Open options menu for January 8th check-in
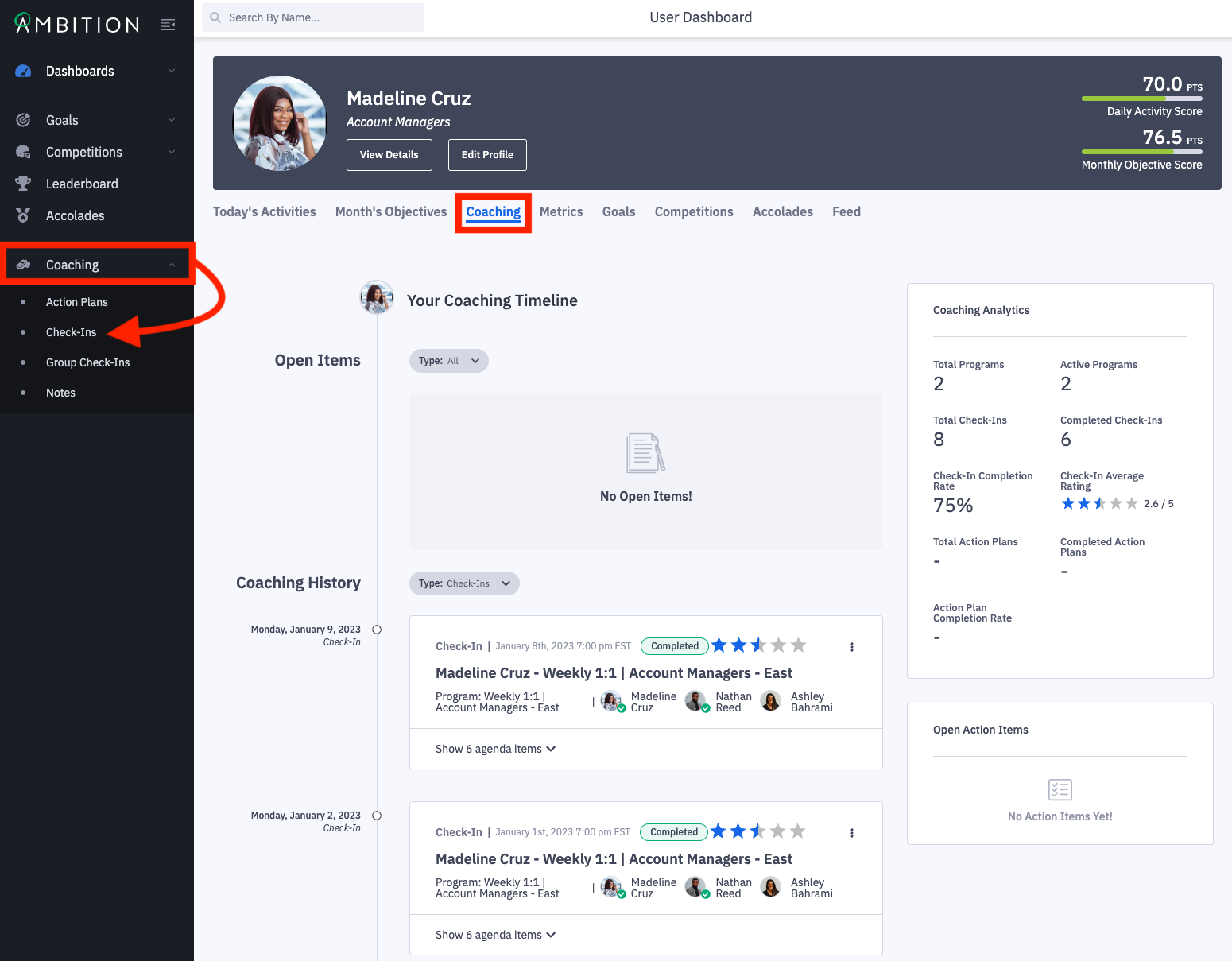The image size is (1232, 961). [x=852, y=647]
